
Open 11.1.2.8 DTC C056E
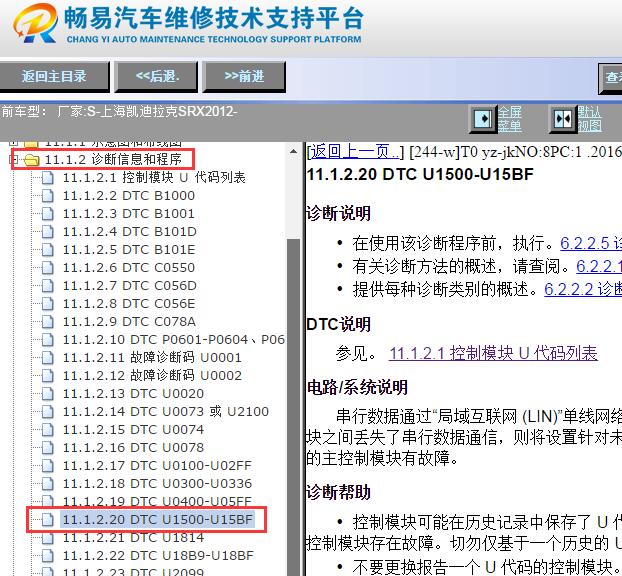[x=129, y=303]
